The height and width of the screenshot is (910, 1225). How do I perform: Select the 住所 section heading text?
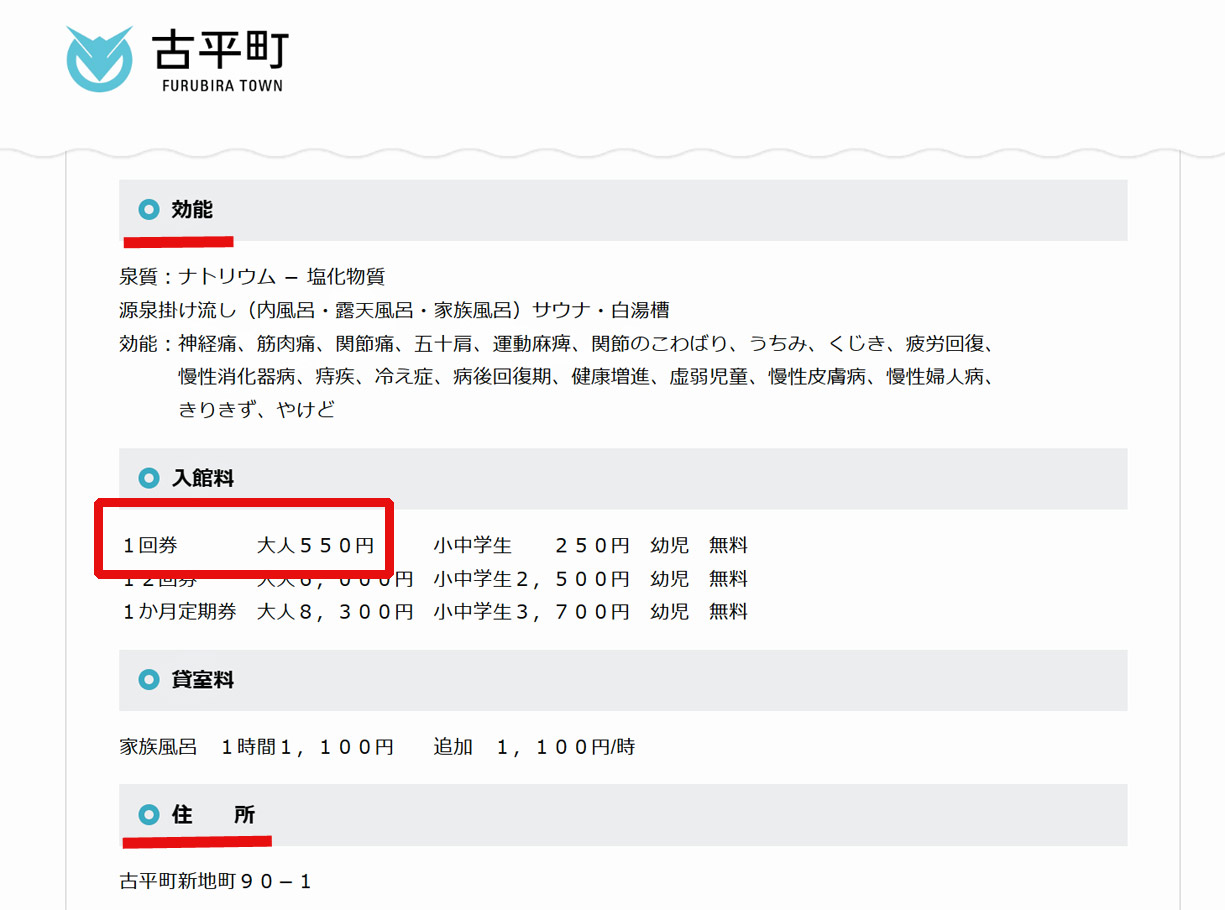(x=213, y=815)
